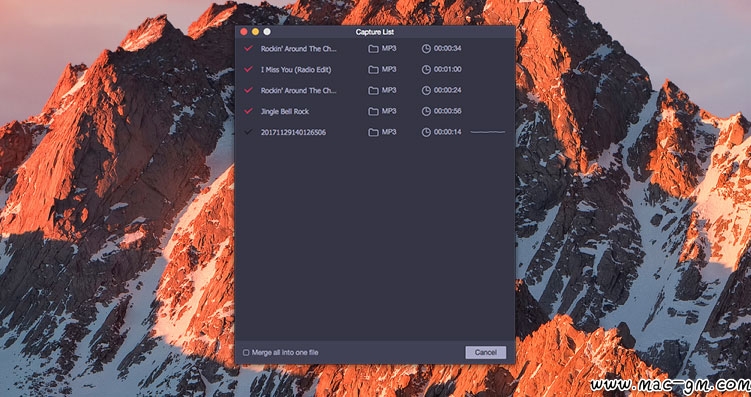Open folder icon for 20171129140126506 recording
Screen dimensions: 751x397
click(373, 133)
